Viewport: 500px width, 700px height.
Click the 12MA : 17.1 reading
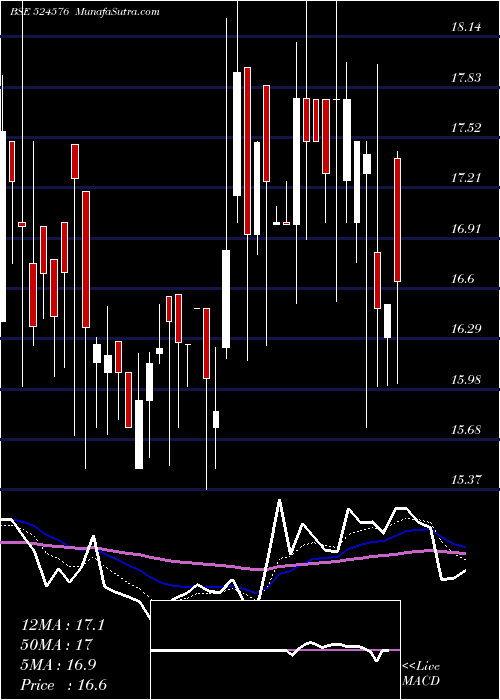[63, 625]
